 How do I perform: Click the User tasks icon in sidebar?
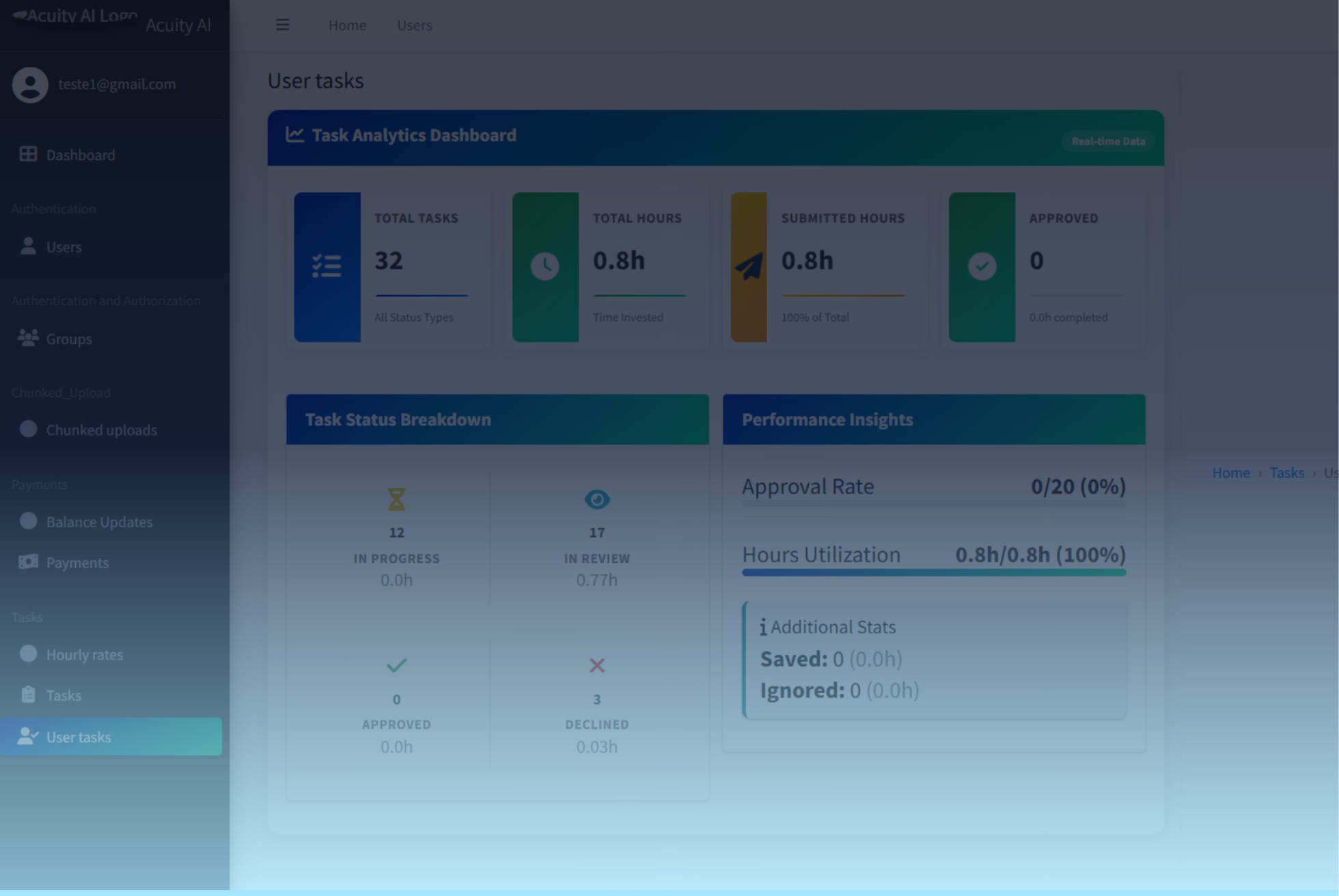28,736
